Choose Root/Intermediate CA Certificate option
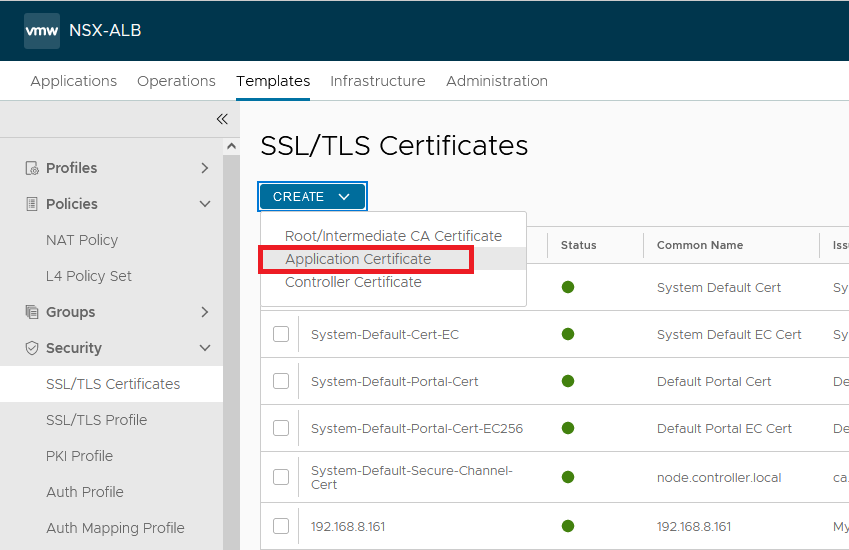Screen dimensions: 849x550 (x=394, y=236)
